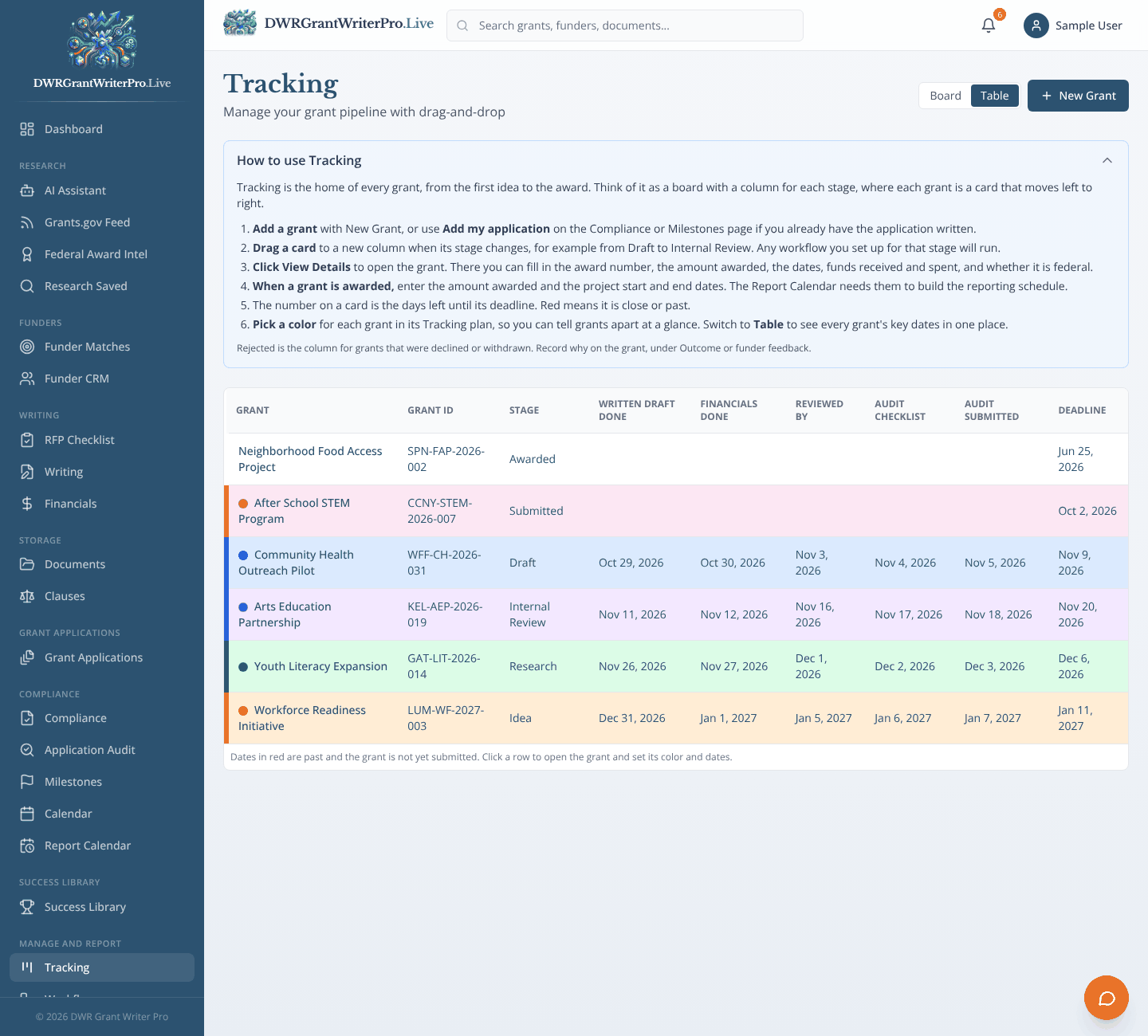
Task: Click the Stage column header
Action: (524, 410)
